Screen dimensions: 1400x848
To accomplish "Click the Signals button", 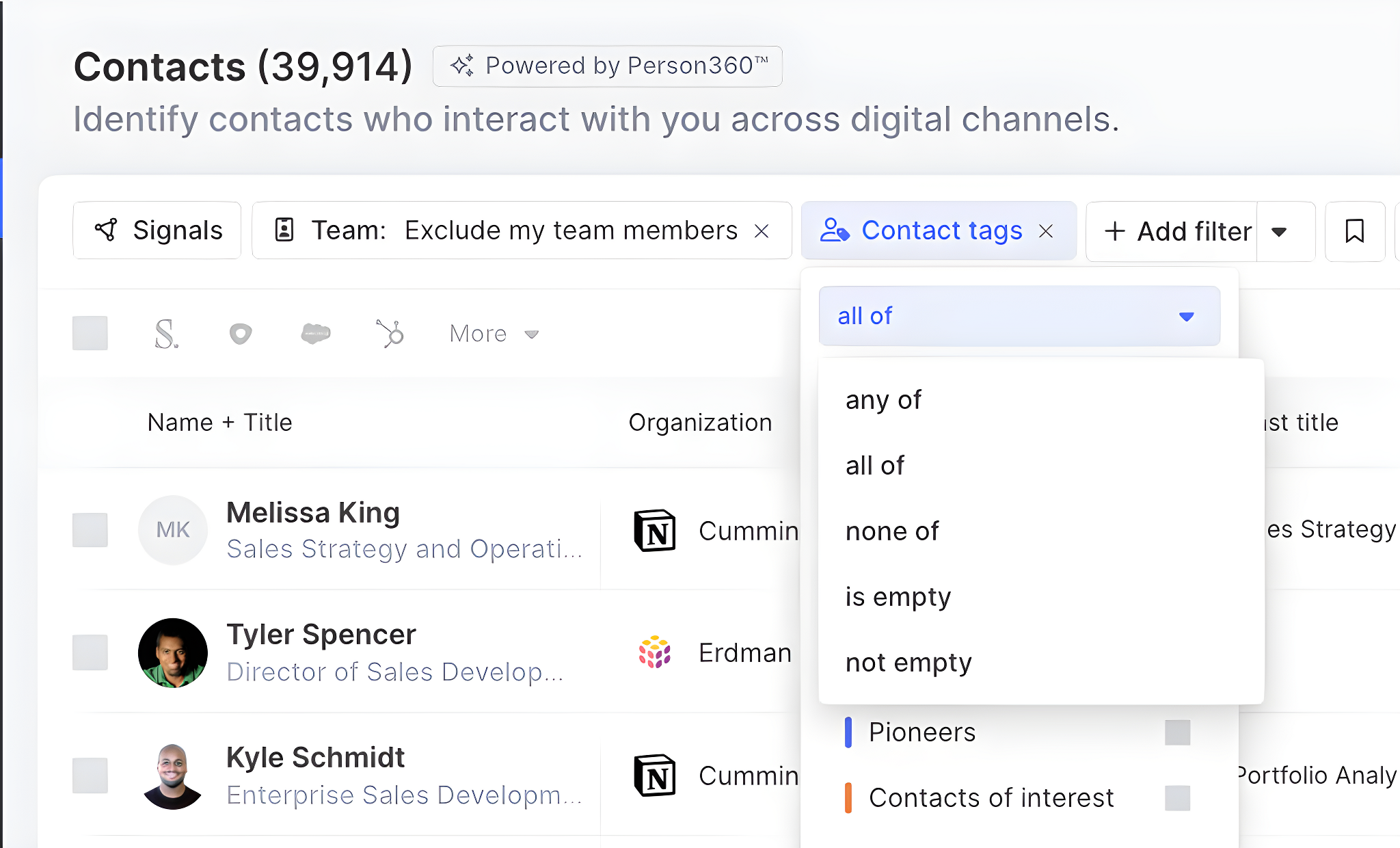I will point(157,230).
